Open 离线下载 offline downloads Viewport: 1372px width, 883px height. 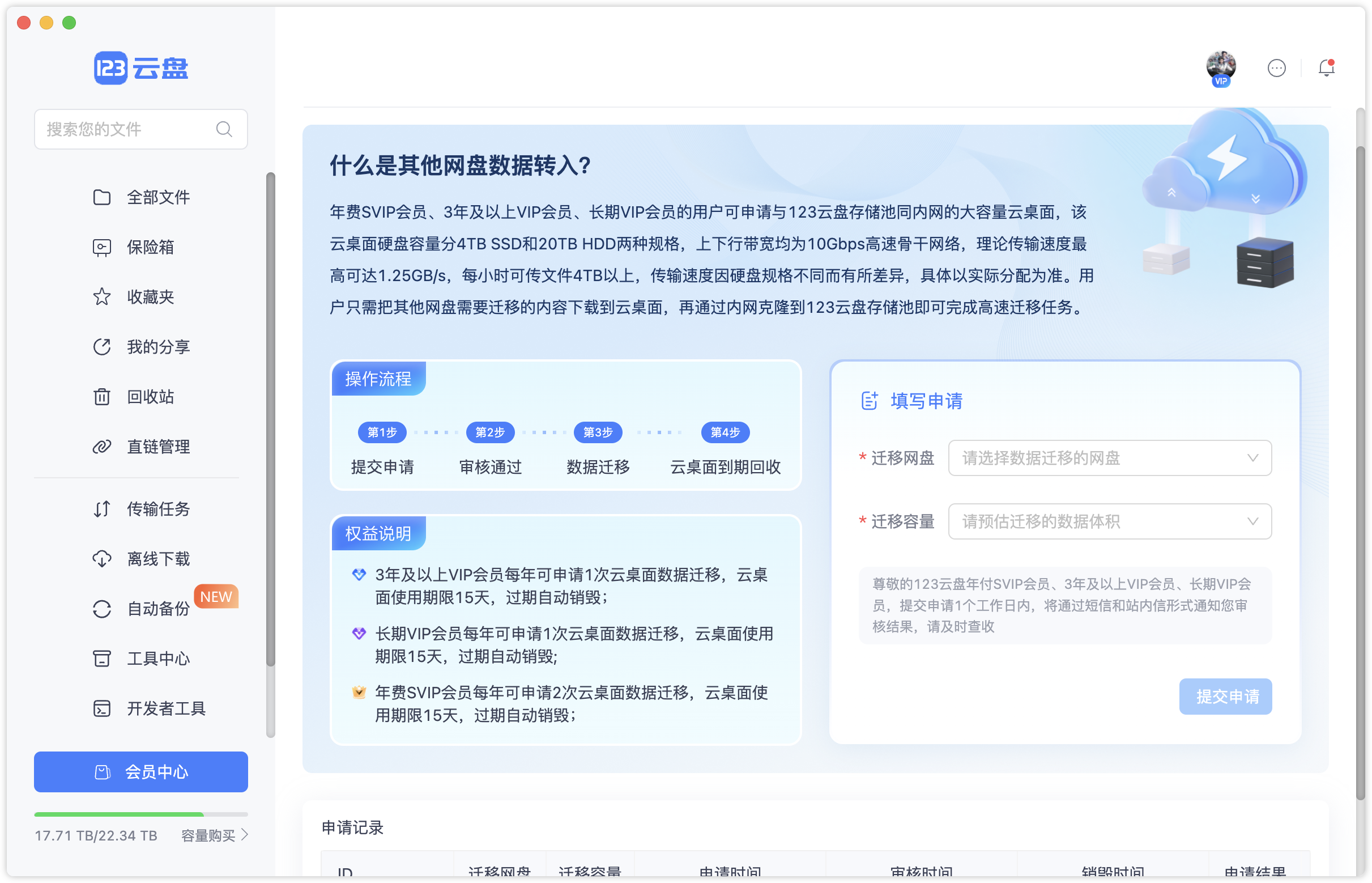158,559
